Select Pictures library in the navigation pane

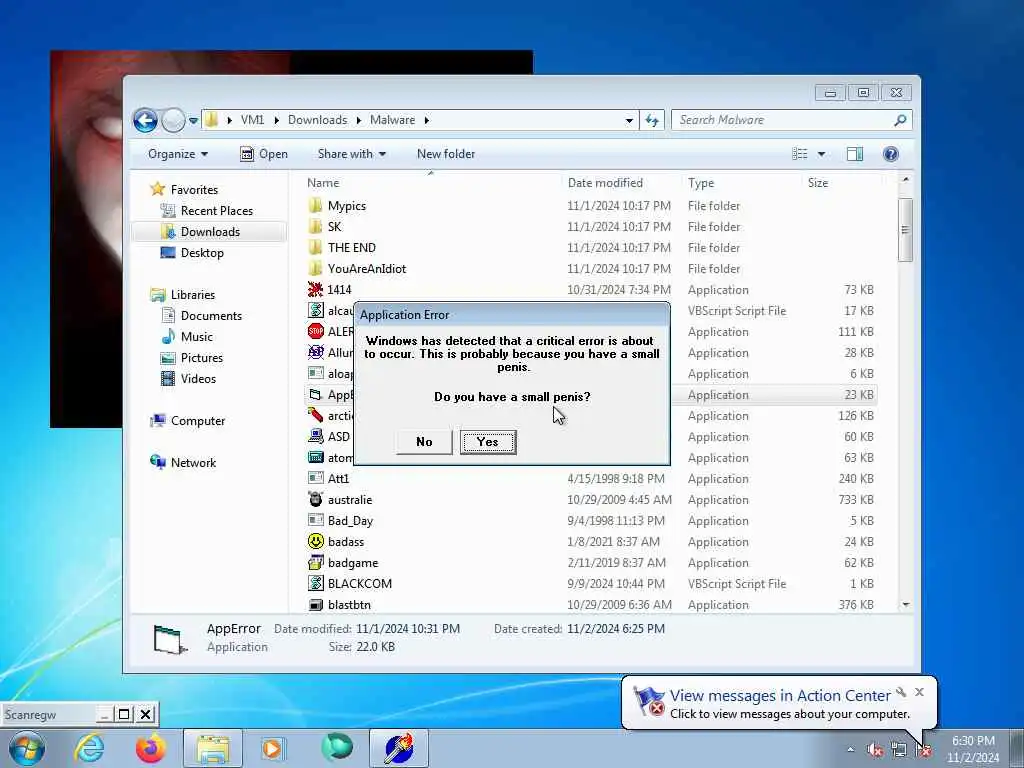click(x=201, y=358)
